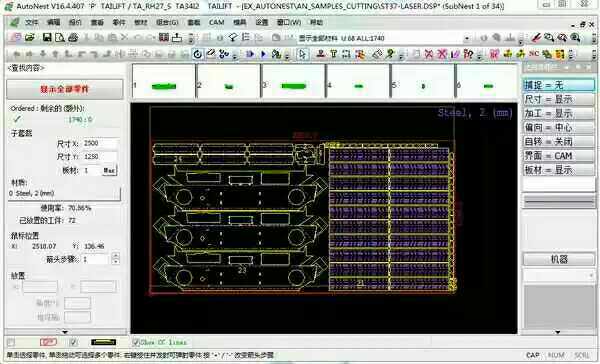The height and width of the screenshot is (364, 600).
Task: Click the red pen icon near zoom tools
Action: pyautogui.click(x=536, y=38)
